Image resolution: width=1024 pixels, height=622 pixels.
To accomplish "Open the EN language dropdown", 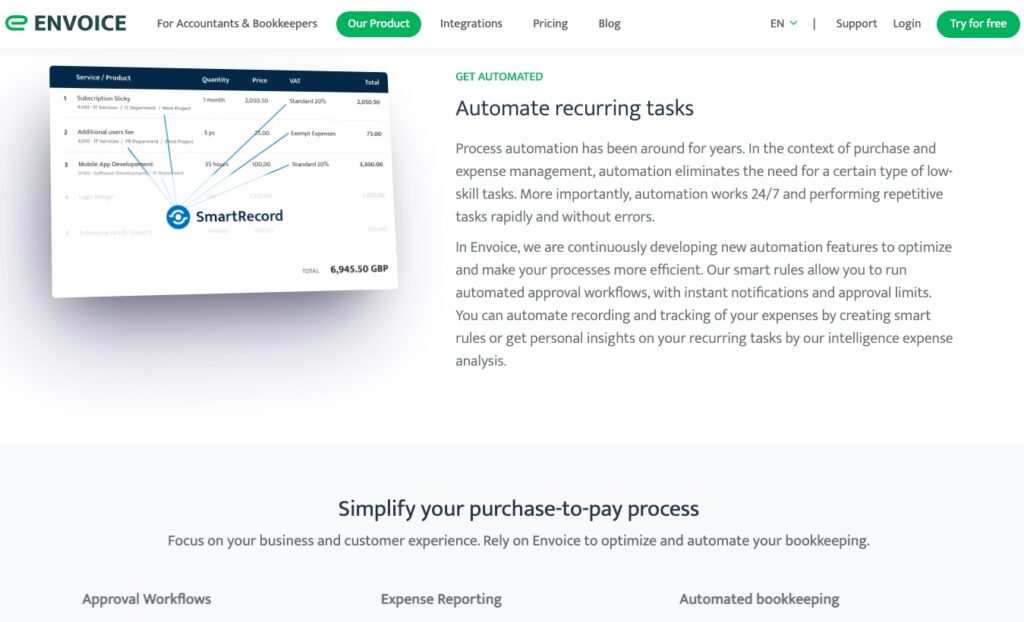I will pyautogui.click(x=784, y=24).
